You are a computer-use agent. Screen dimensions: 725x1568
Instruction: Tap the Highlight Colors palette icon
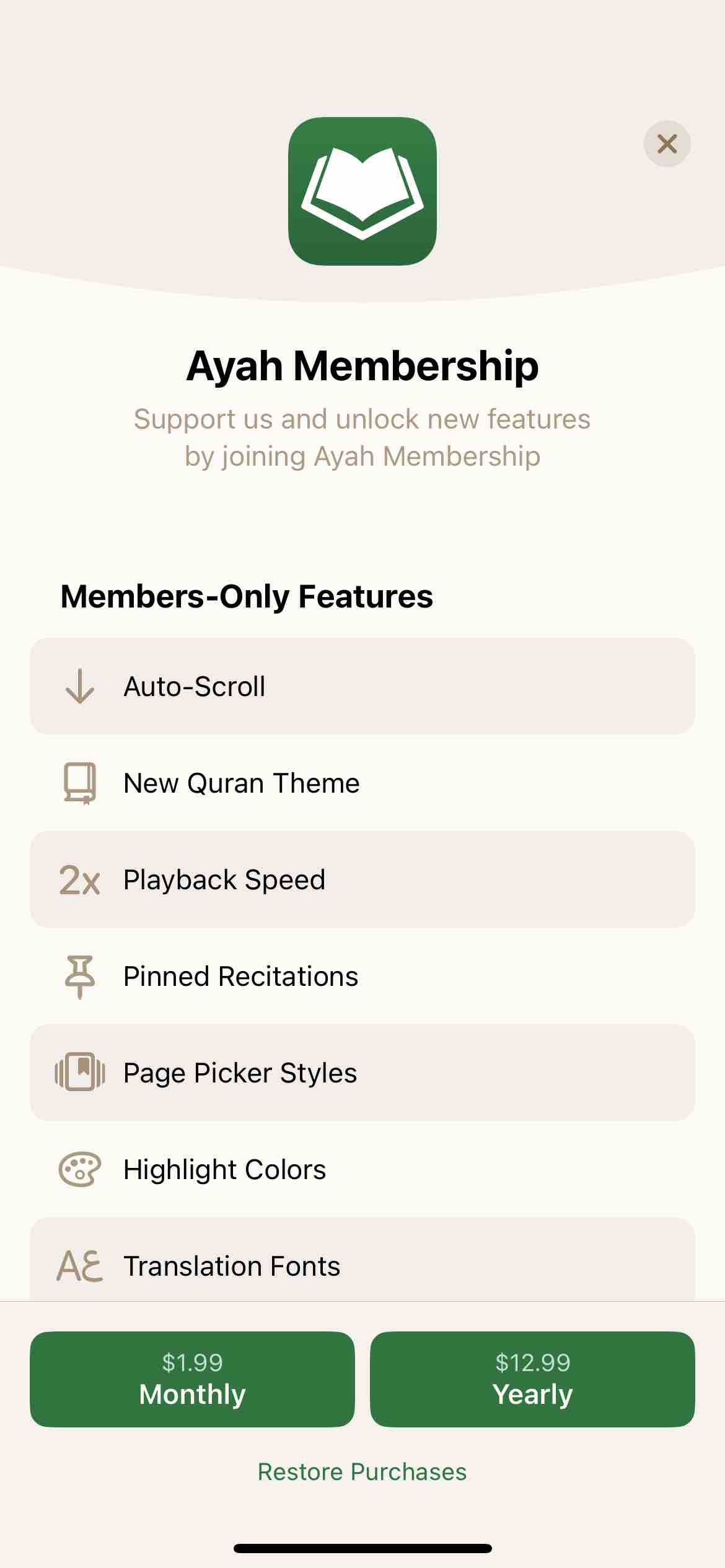tap(80, 1169)
